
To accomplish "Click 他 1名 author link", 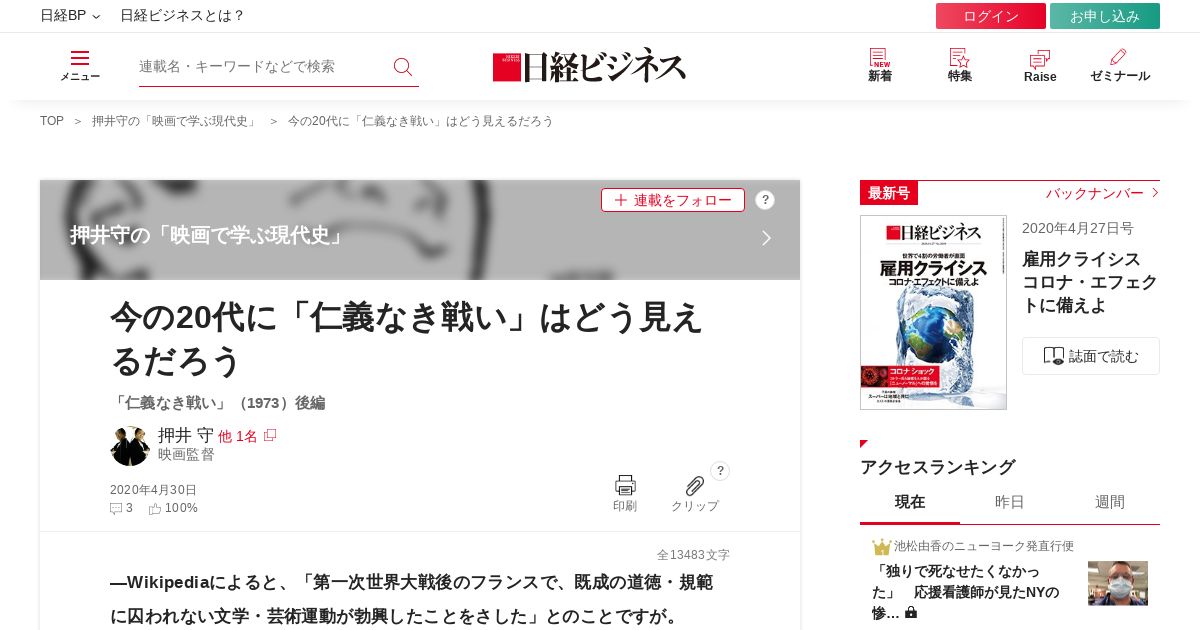I will [238, 436].
